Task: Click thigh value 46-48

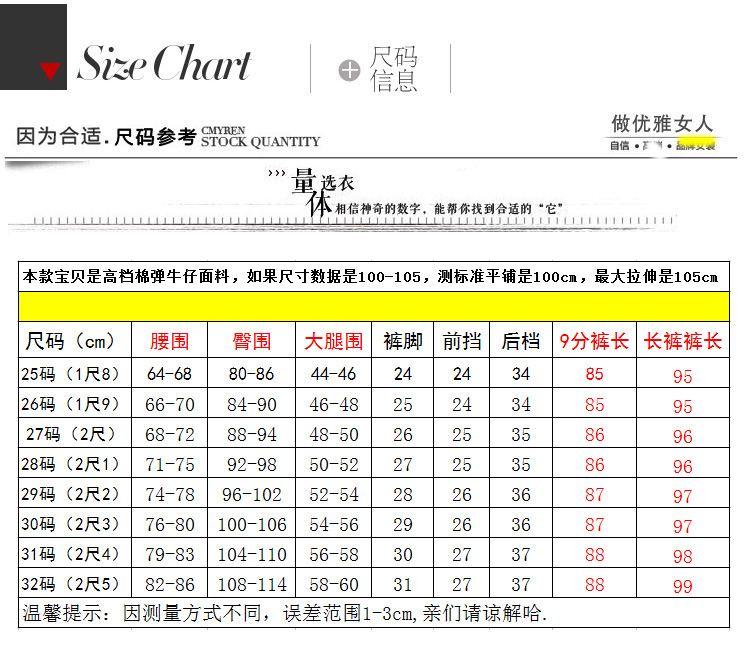Action: pyautogui.click(x=334, y=405)
